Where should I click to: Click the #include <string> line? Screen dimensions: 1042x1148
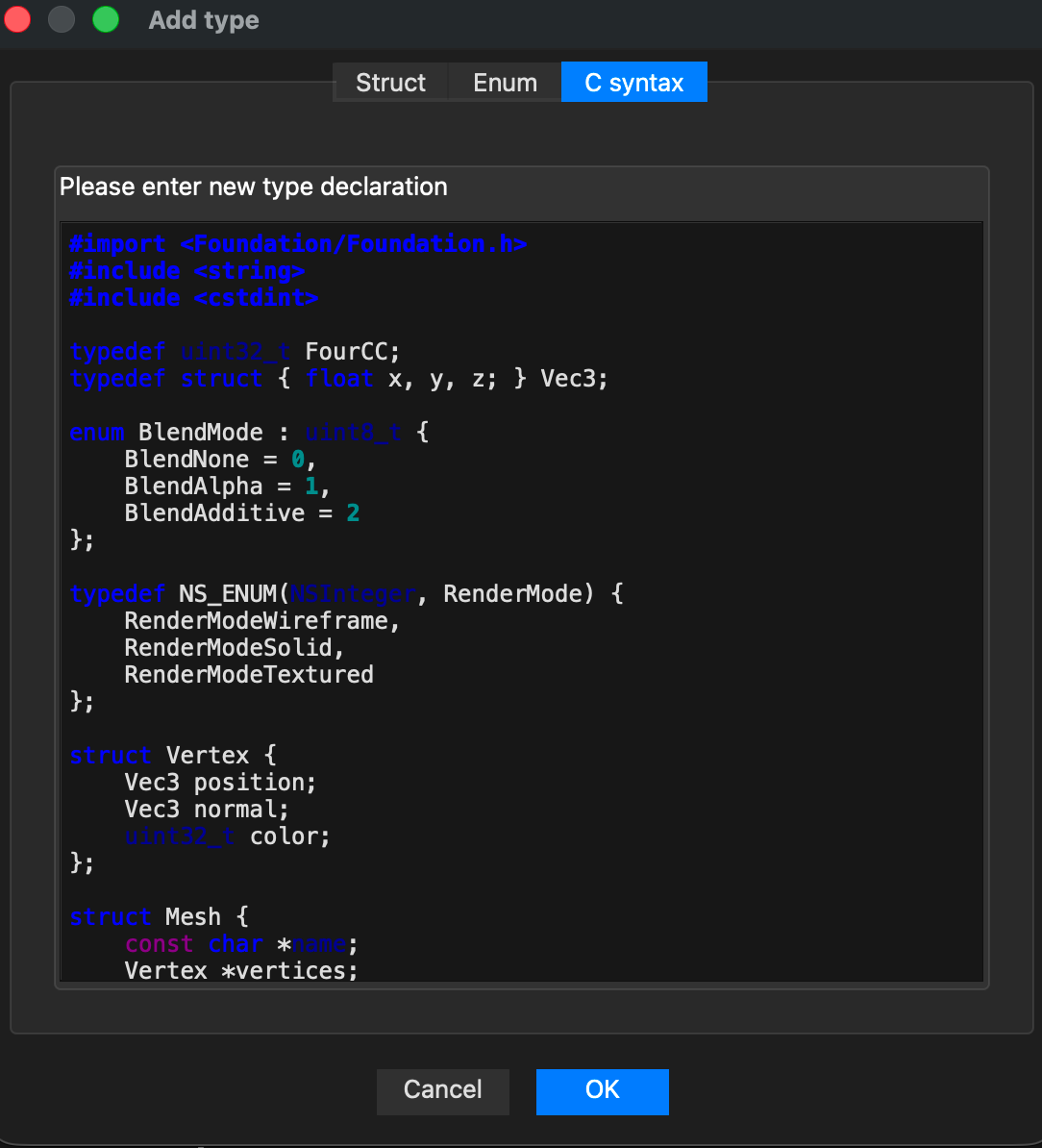coord(187,271)
